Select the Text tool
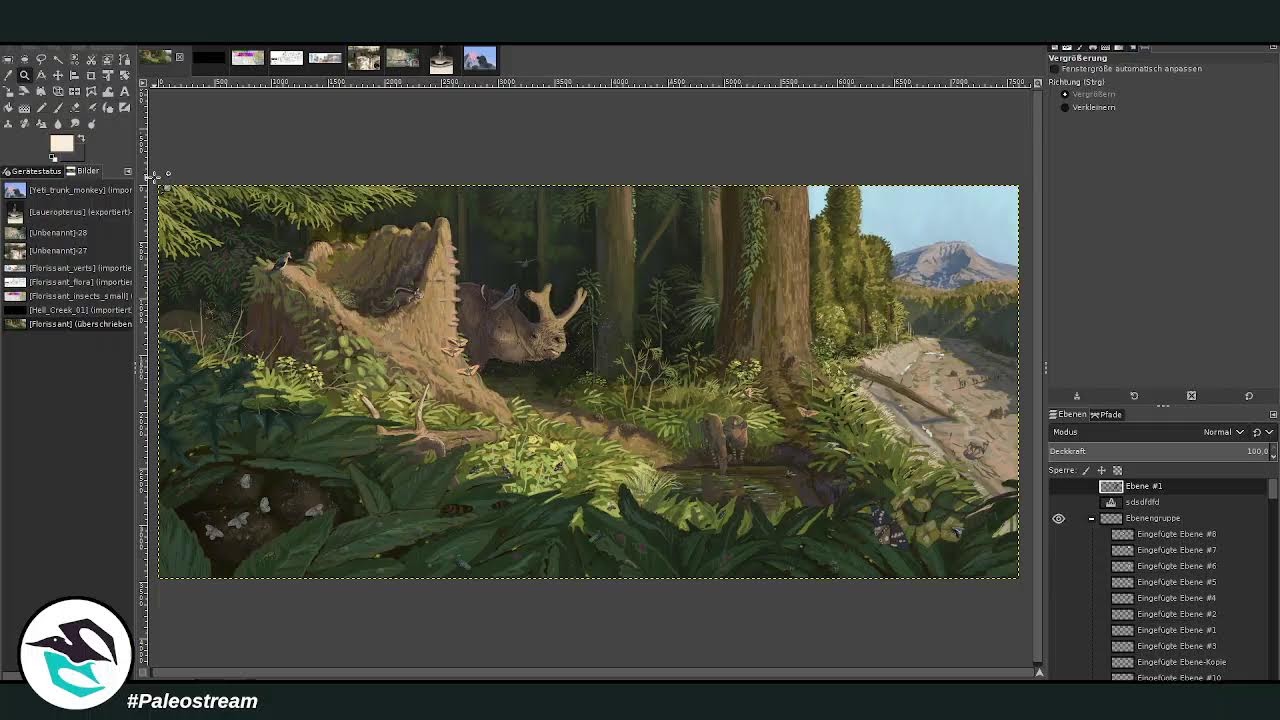This screenshot has width=1280, height=720. tap(124, 91)
